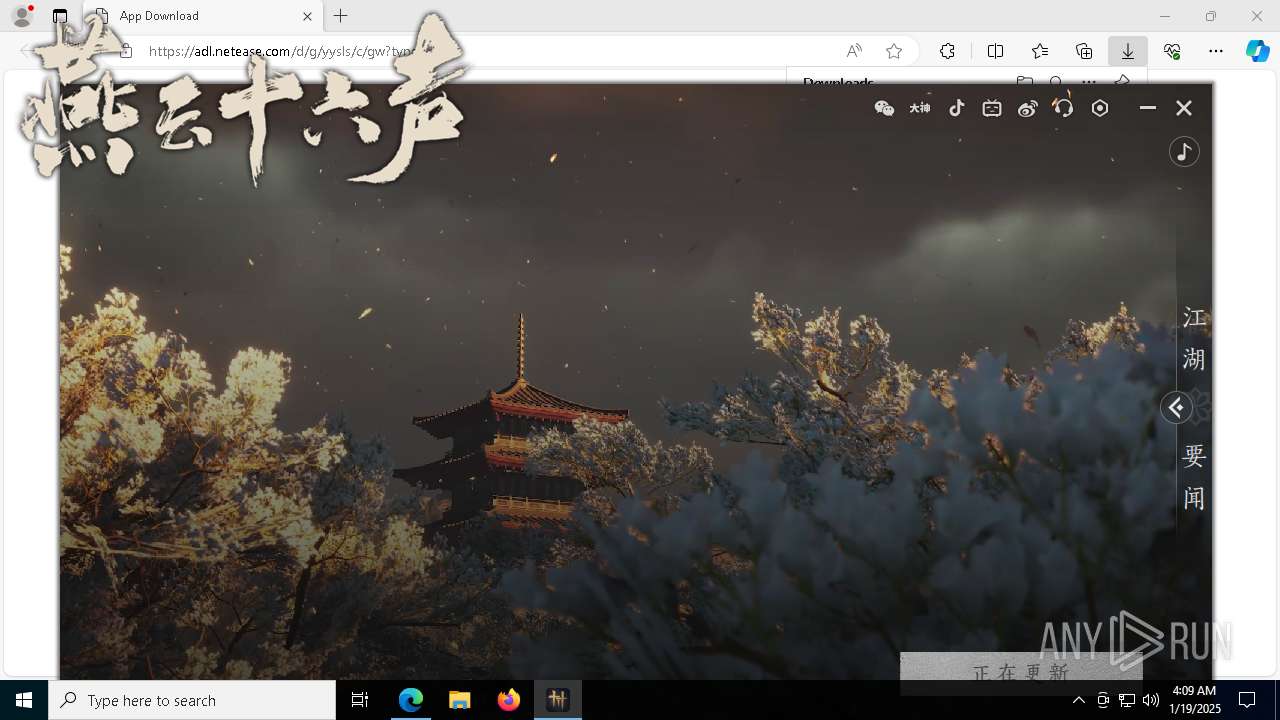The height and width of the screenshot is (720, 1280).
Task: Open Copilot sidebar icon
Action: (x=1257, y=51)
